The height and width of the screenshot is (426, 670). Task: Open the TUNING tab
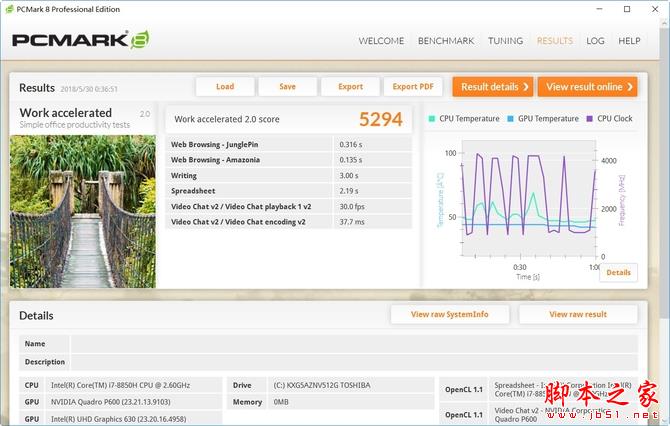tap(505, 41)
